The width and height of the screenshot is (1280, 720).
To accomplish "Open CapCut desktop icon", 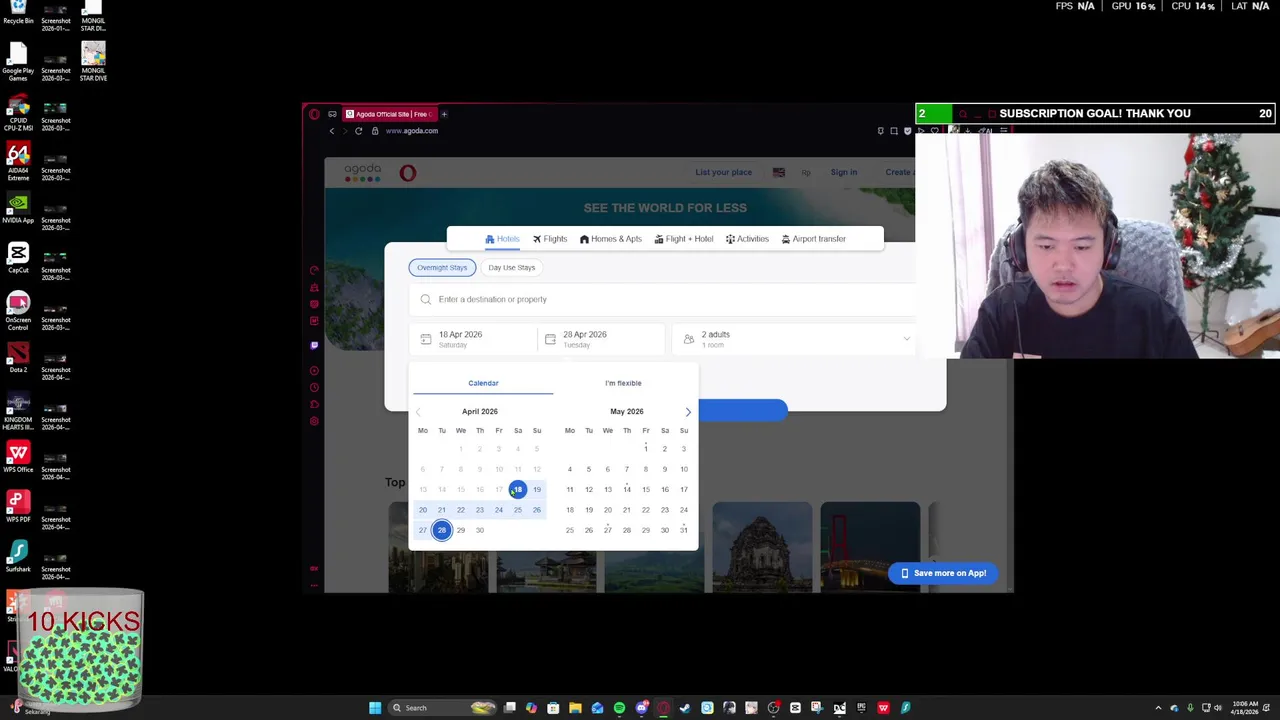I will (x=18, y=258).
